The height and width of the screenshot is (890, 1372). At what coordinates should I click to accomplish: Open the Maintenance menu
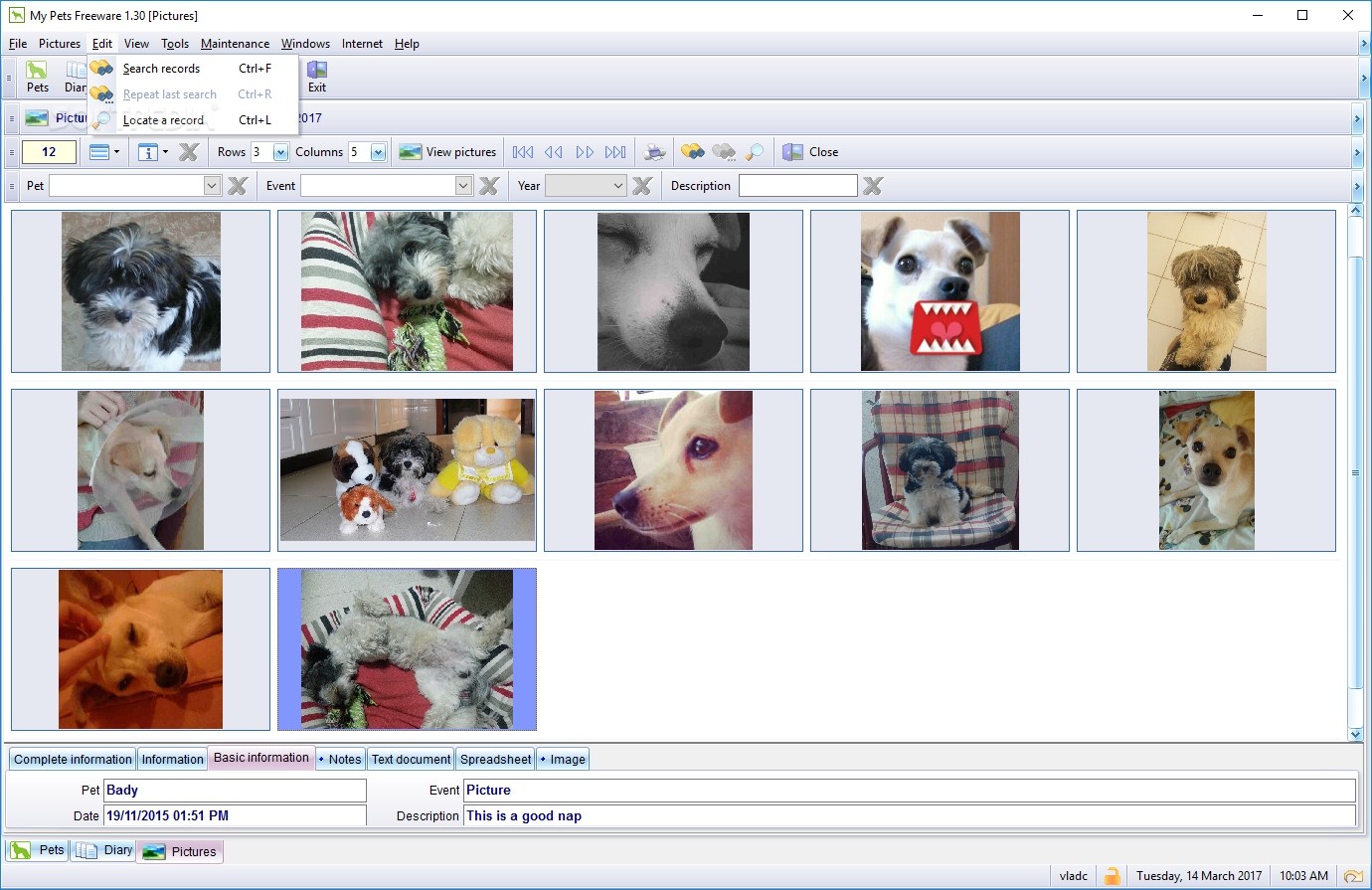235,44
